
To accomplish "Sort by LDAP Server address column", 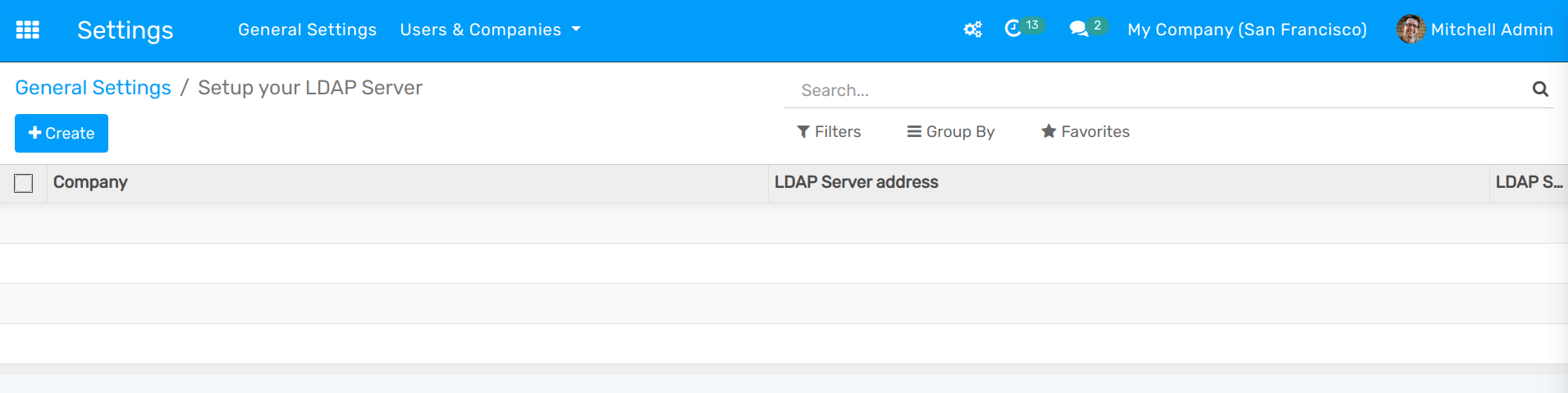I will point(856,183).
